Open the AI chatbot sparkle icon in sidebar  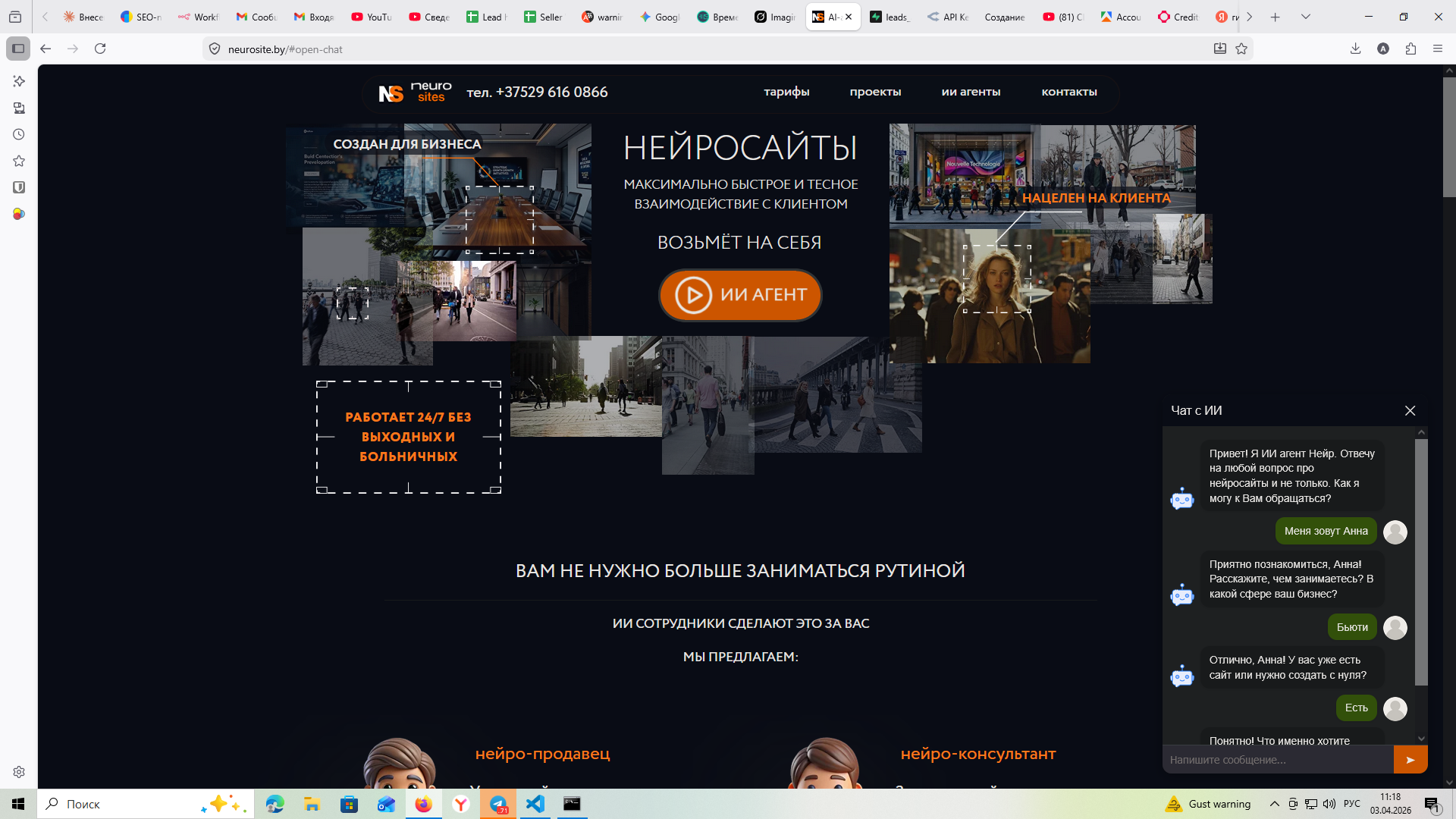pos(18,81)
